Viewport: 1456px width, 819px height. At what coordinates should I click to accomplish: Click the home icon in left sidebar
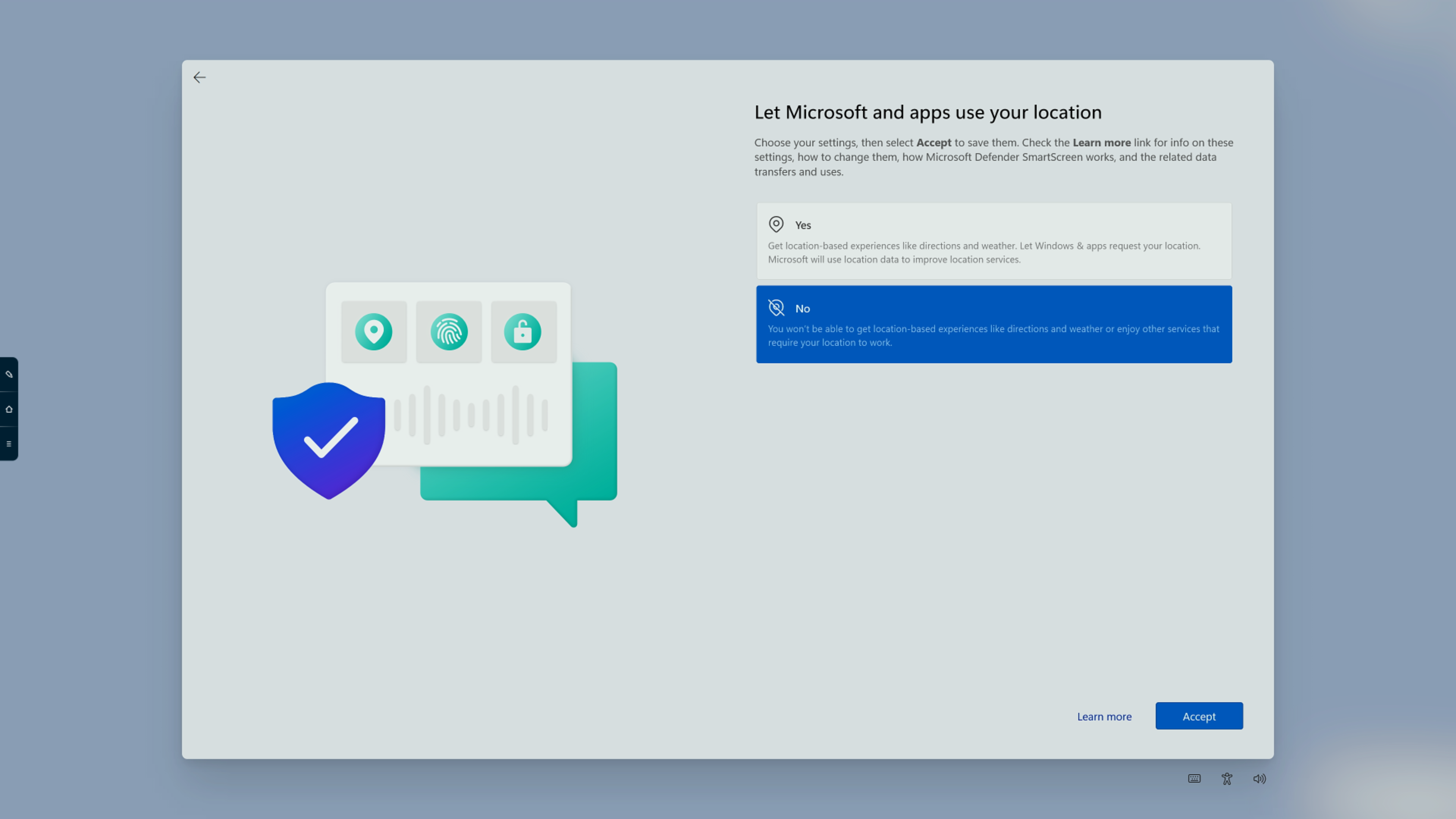(x=9, y=409)
